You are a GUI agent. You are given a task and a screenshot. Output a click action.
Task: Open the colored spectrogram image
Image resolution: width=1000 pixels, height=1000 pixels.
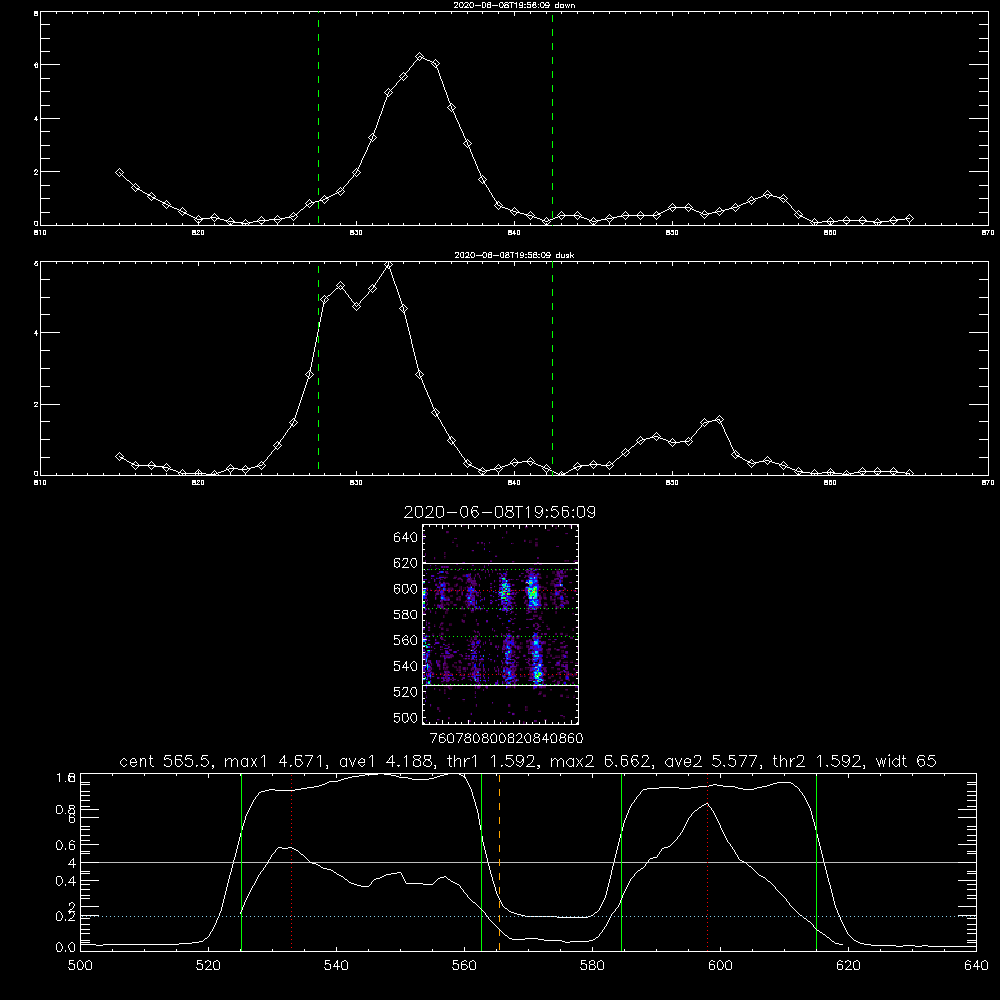pyautogui.click(x=501, y=624)
